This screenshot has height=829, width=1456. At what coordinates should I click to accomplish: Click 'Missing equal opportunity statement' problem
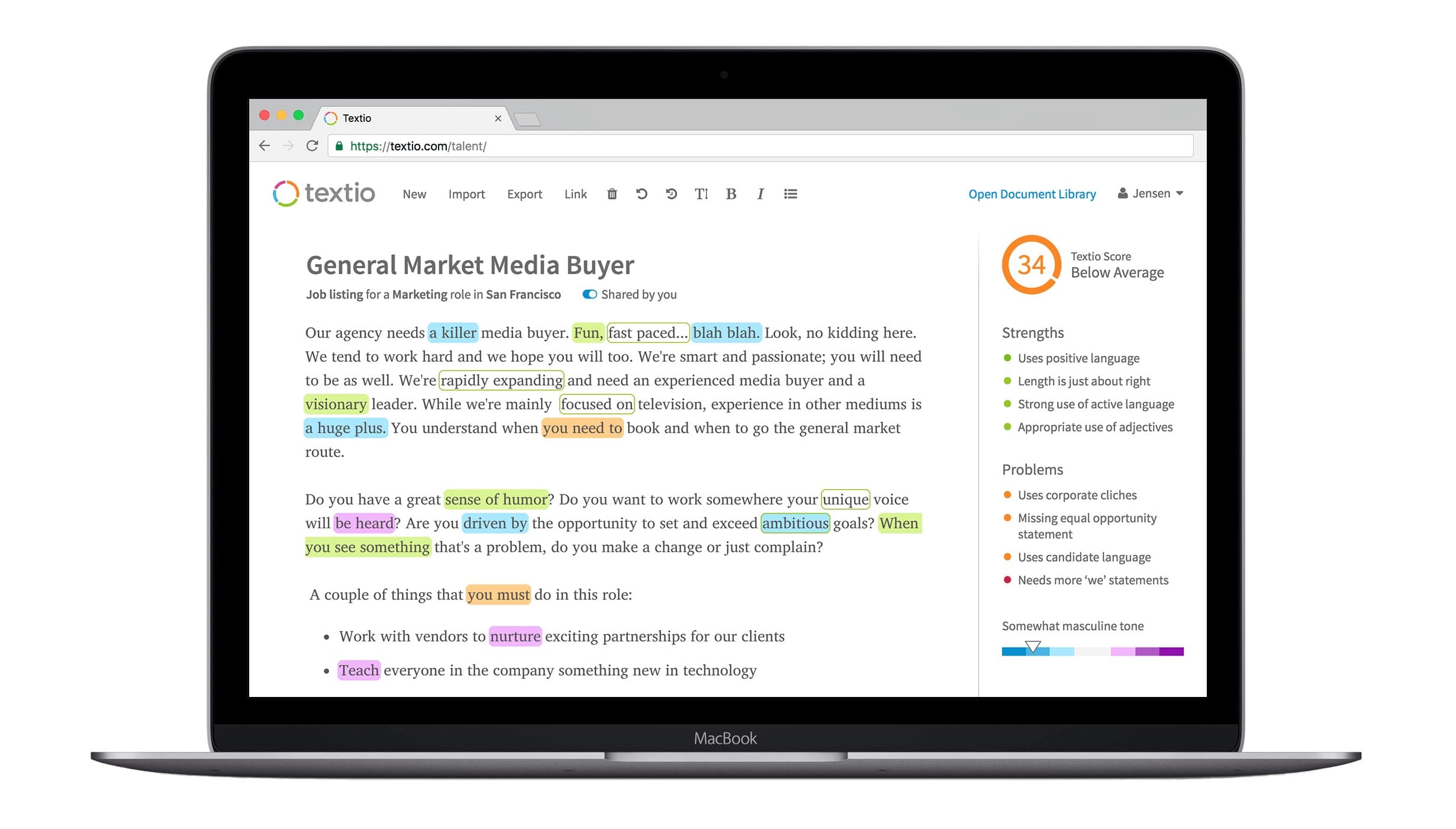1087,526
